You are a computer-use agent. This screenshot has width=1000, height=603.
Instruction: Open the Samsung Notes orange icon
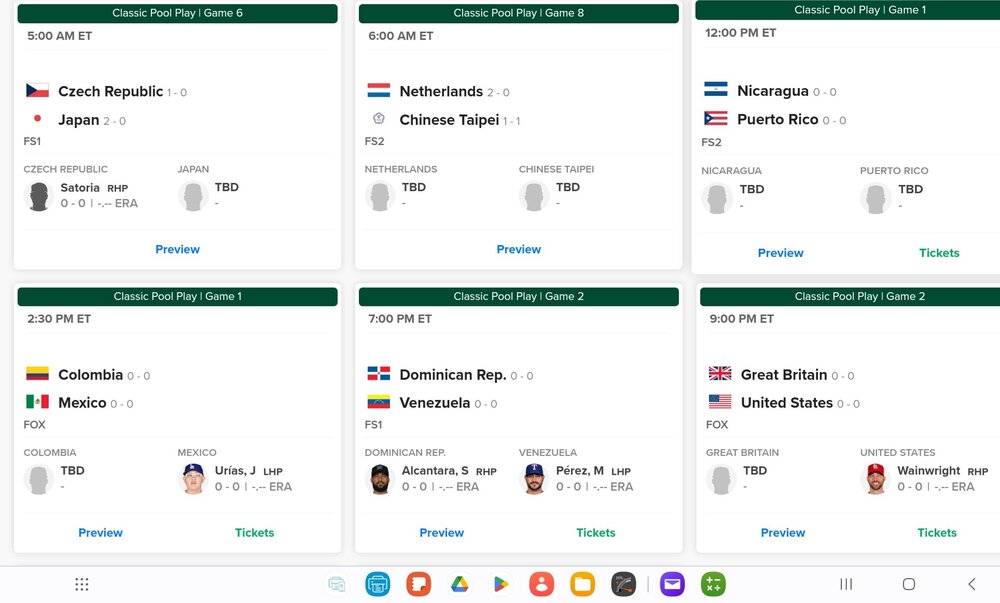tap(419, 584)
